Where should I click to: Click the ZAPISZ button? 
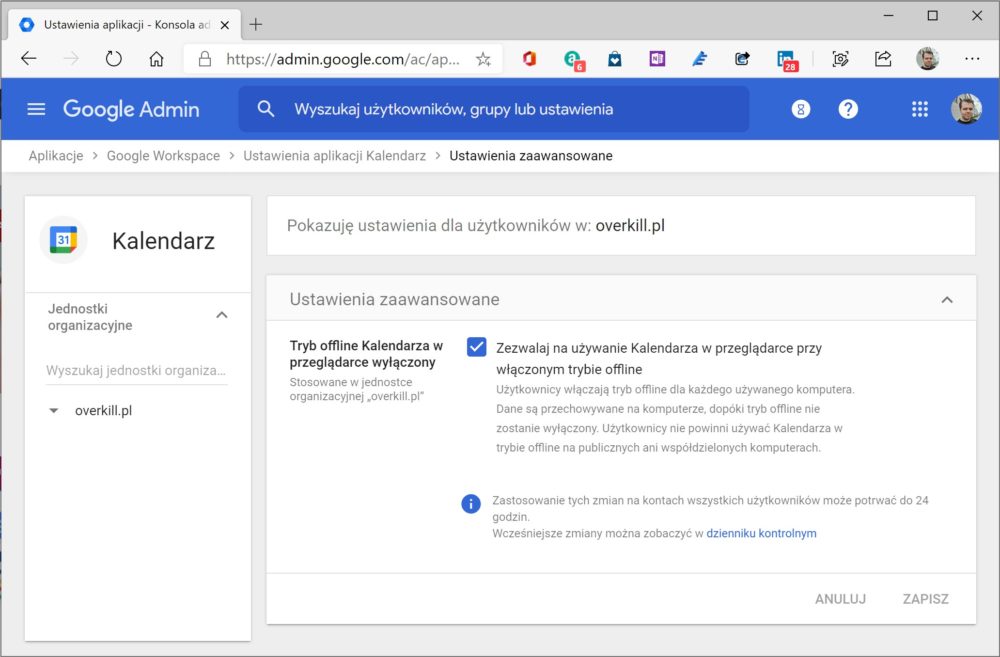(926, 599)
